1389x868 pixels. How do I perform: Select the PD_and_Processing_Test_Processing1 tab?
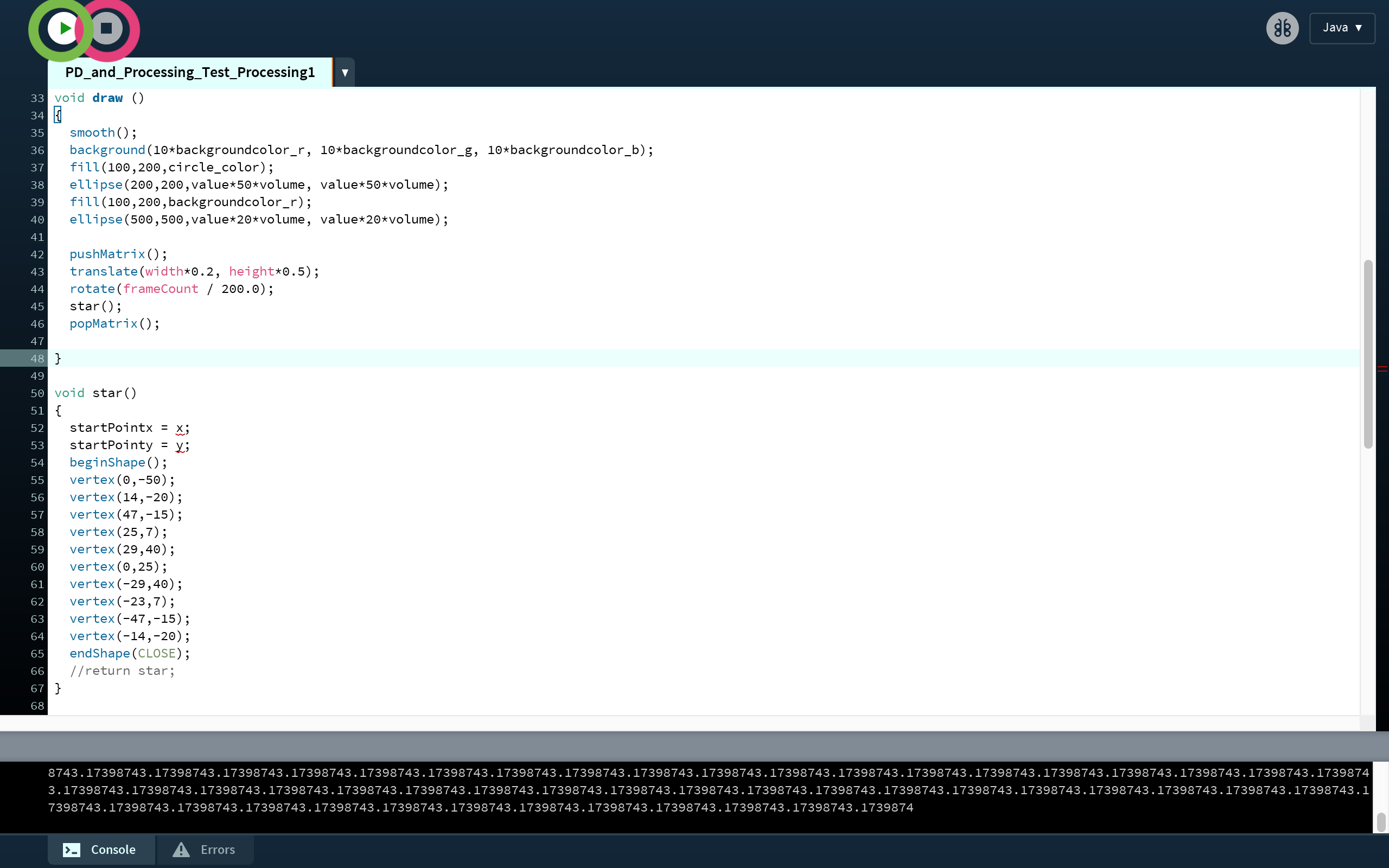pyautogui.click(x=190, y=73)
